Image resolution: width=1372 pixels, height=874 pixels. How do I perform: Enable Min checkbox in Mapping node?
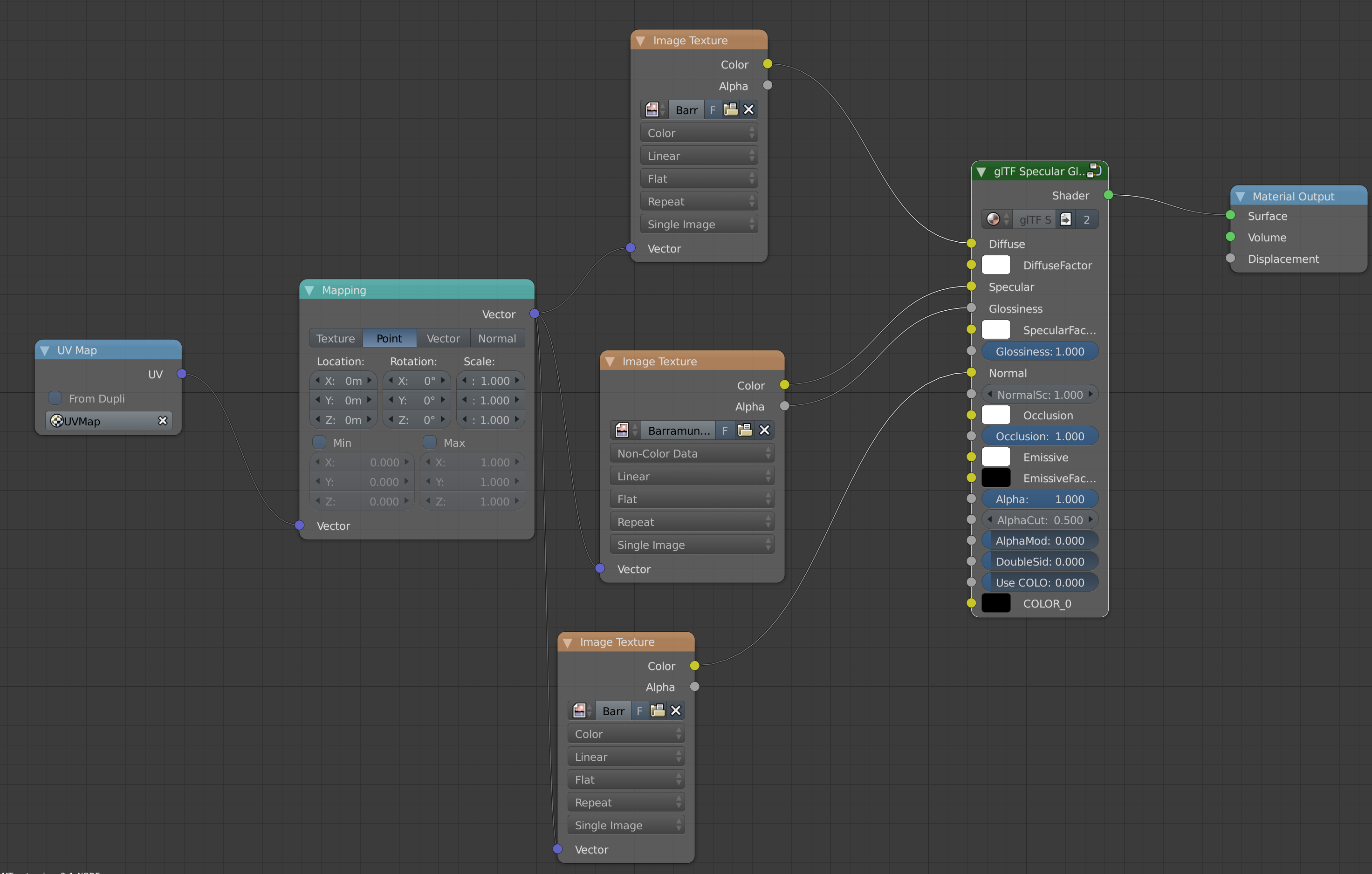click(x=319, y=442)
